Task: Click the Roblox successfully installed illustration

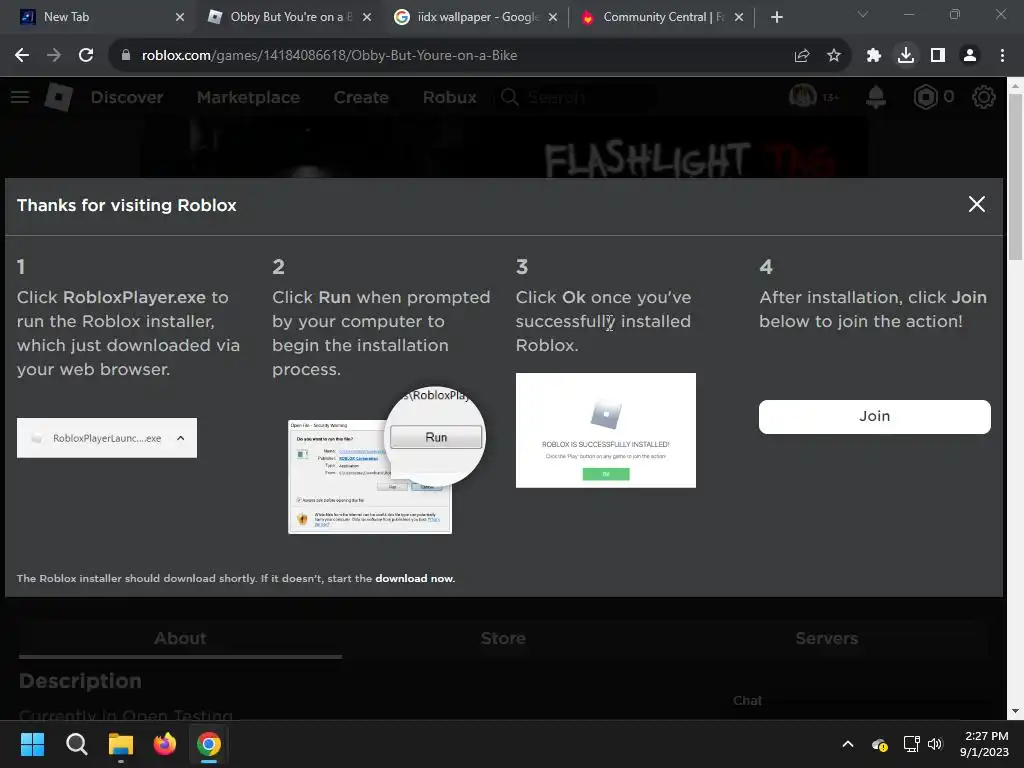Action: tap(605, 430)
